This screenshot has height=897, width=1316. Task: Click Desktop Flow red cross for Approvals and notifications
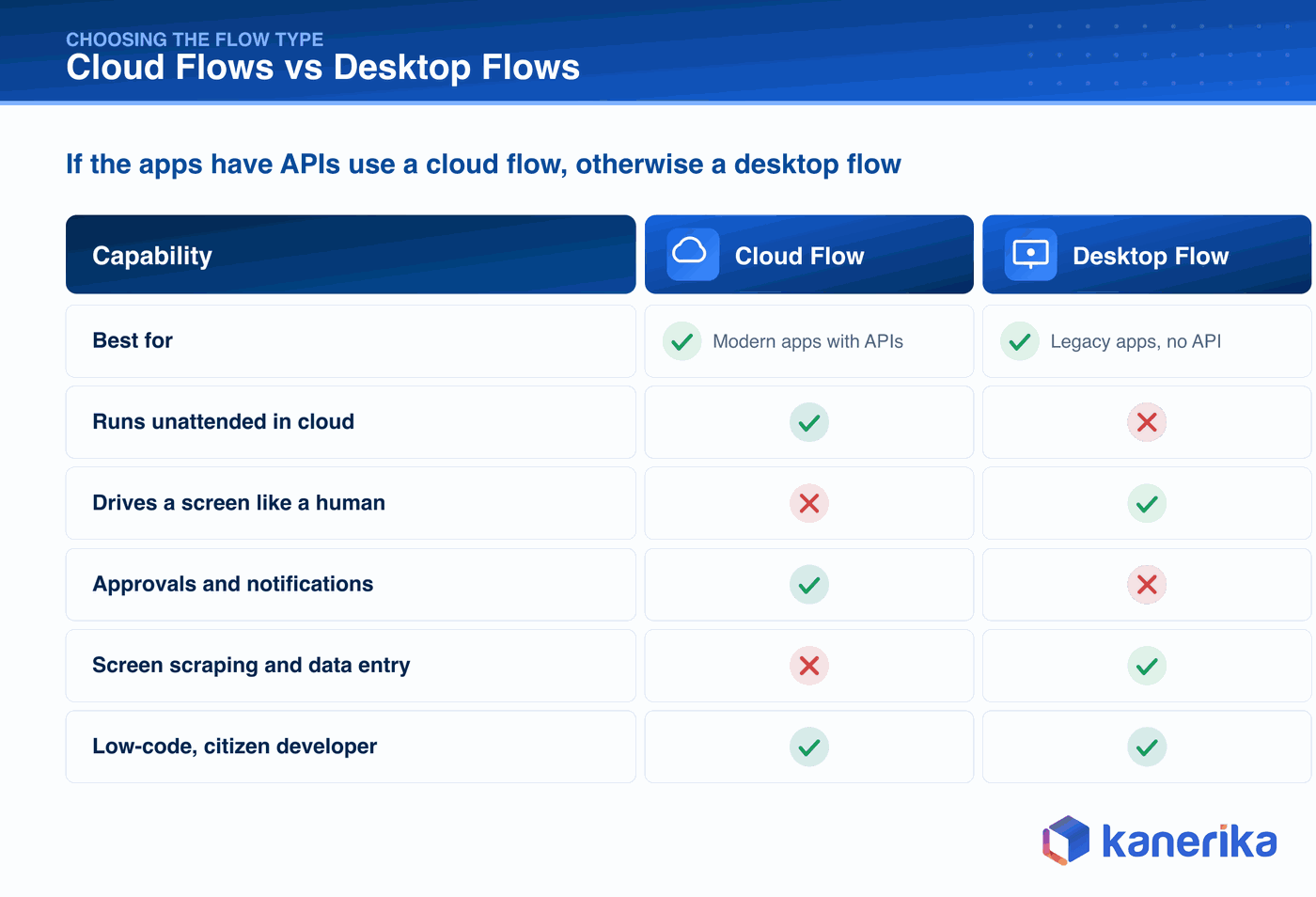click(x=1147, y=585)
